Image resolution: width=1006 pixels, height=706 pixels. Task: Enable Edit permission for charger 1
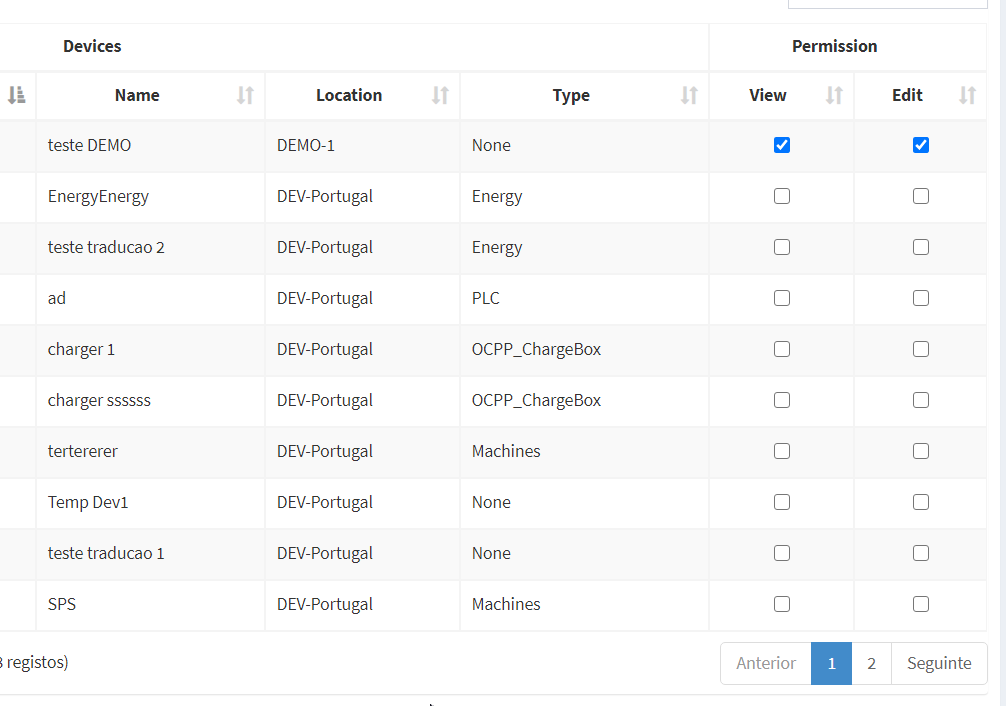coord(921,349)
